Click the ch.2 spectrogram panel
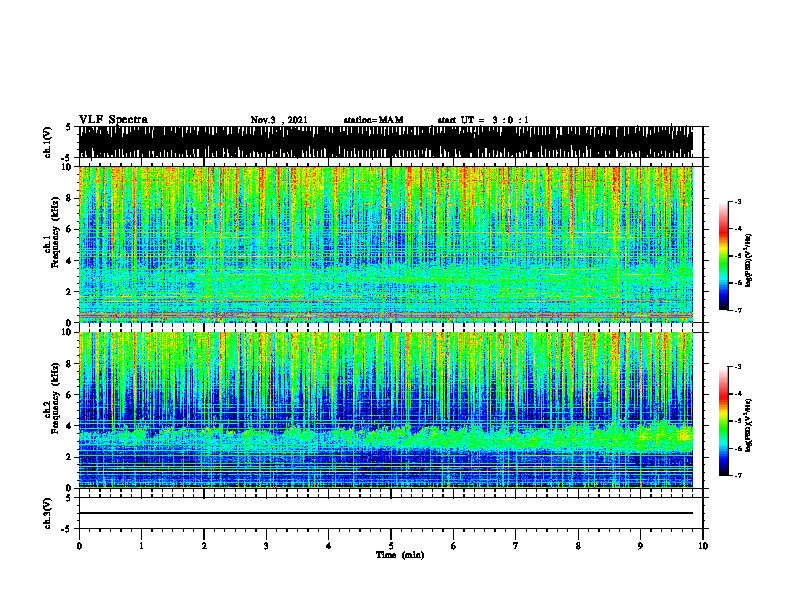Viewport: 792px width, 612px height. coord(386,410)
